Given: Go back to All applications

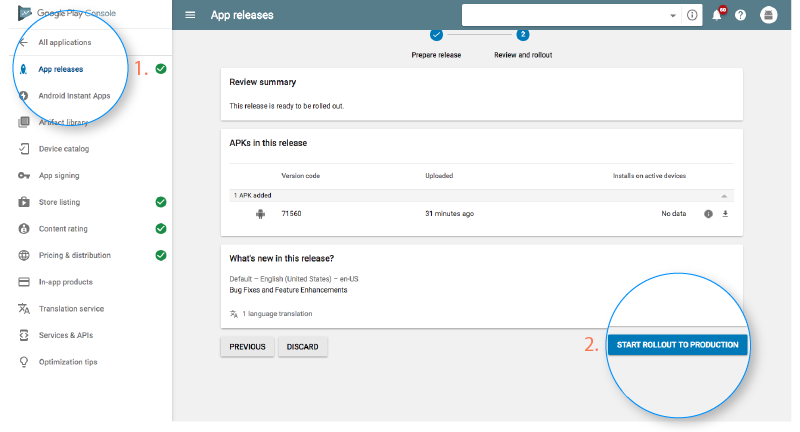Looking at the screenshot, I should [64, 42].
